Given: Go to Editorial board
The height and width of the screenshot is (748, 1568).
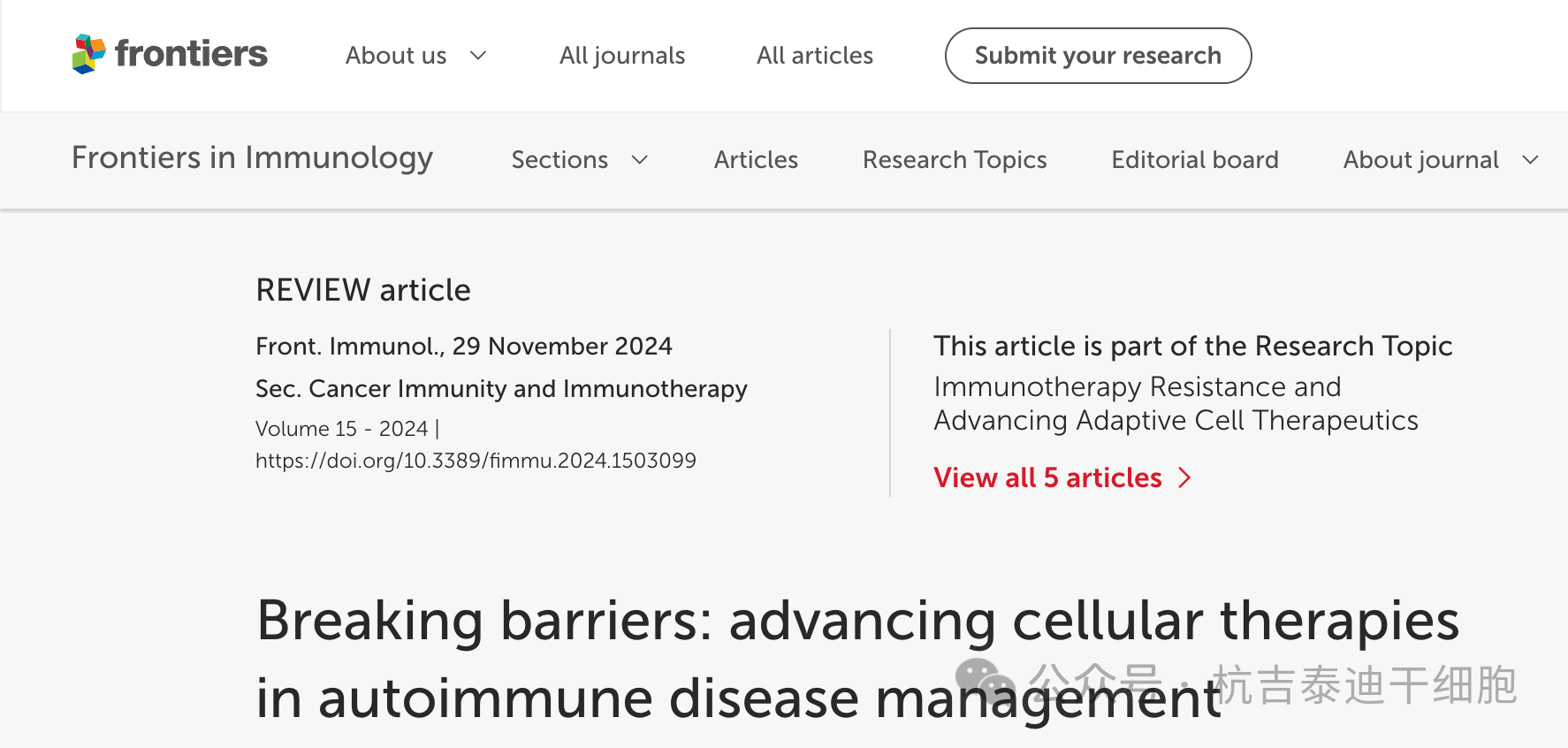Looking at the screenshot, I should (1195, 160).
